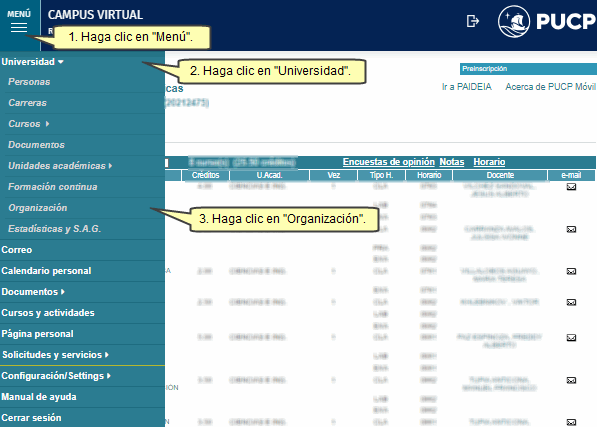Select Formación continua menu item
Image resolution: width=597 pixels, height=427 pixels.
tap(53, 187)
